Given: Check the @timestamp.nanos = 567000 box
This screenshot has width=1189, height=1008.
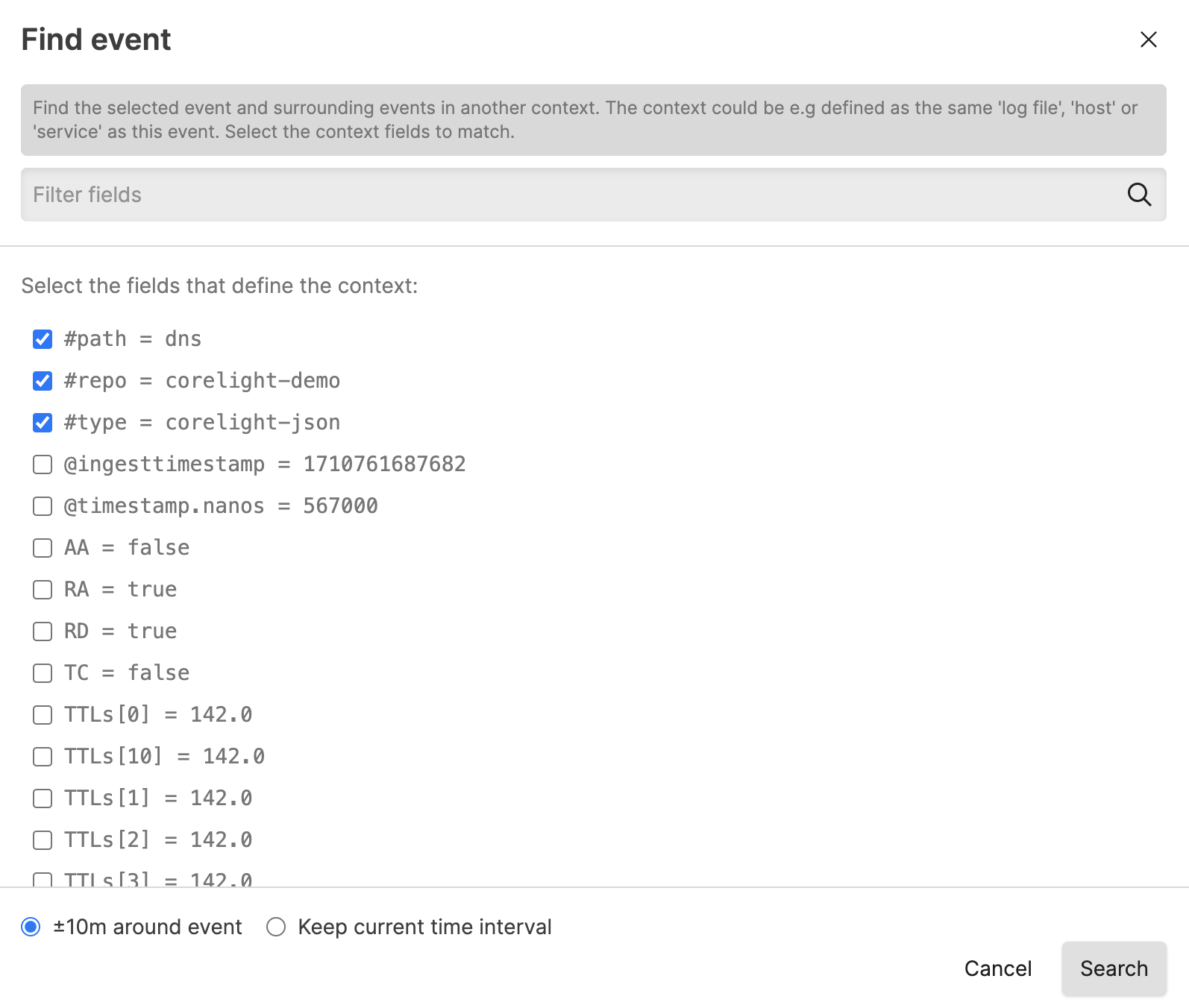Looking at the screenshot, I should [43, 506].
